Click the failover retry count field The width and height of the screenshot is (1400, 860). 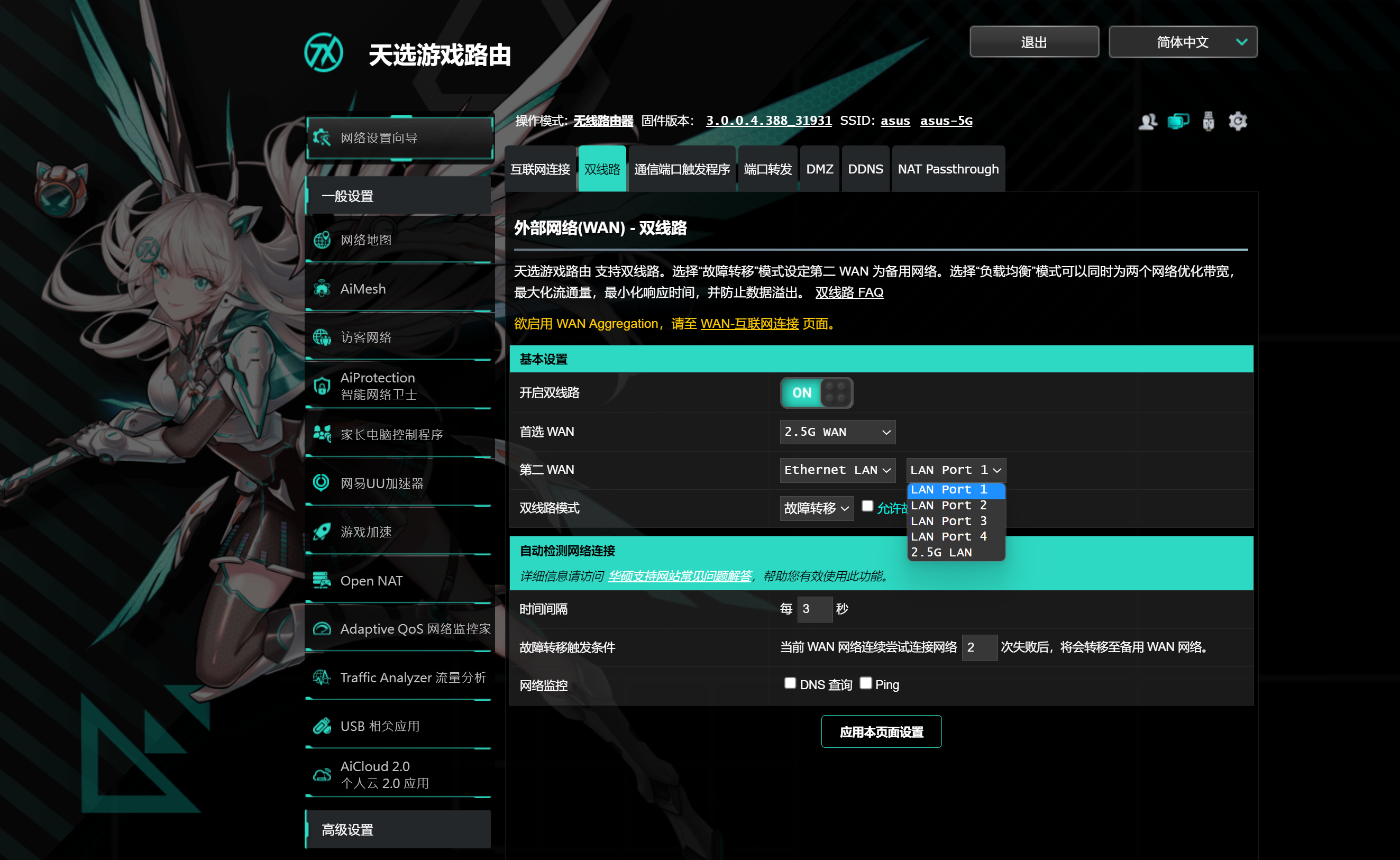pyautogui.click(x=978, y=647)
